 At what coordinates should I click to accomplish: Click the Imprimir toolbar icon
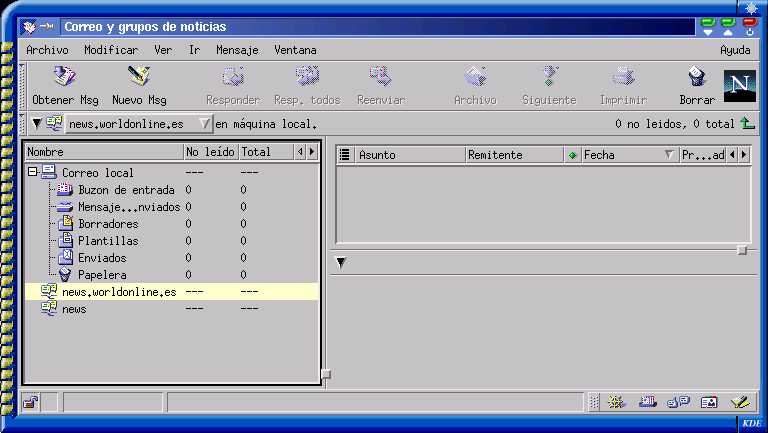[x=623, y=76]
